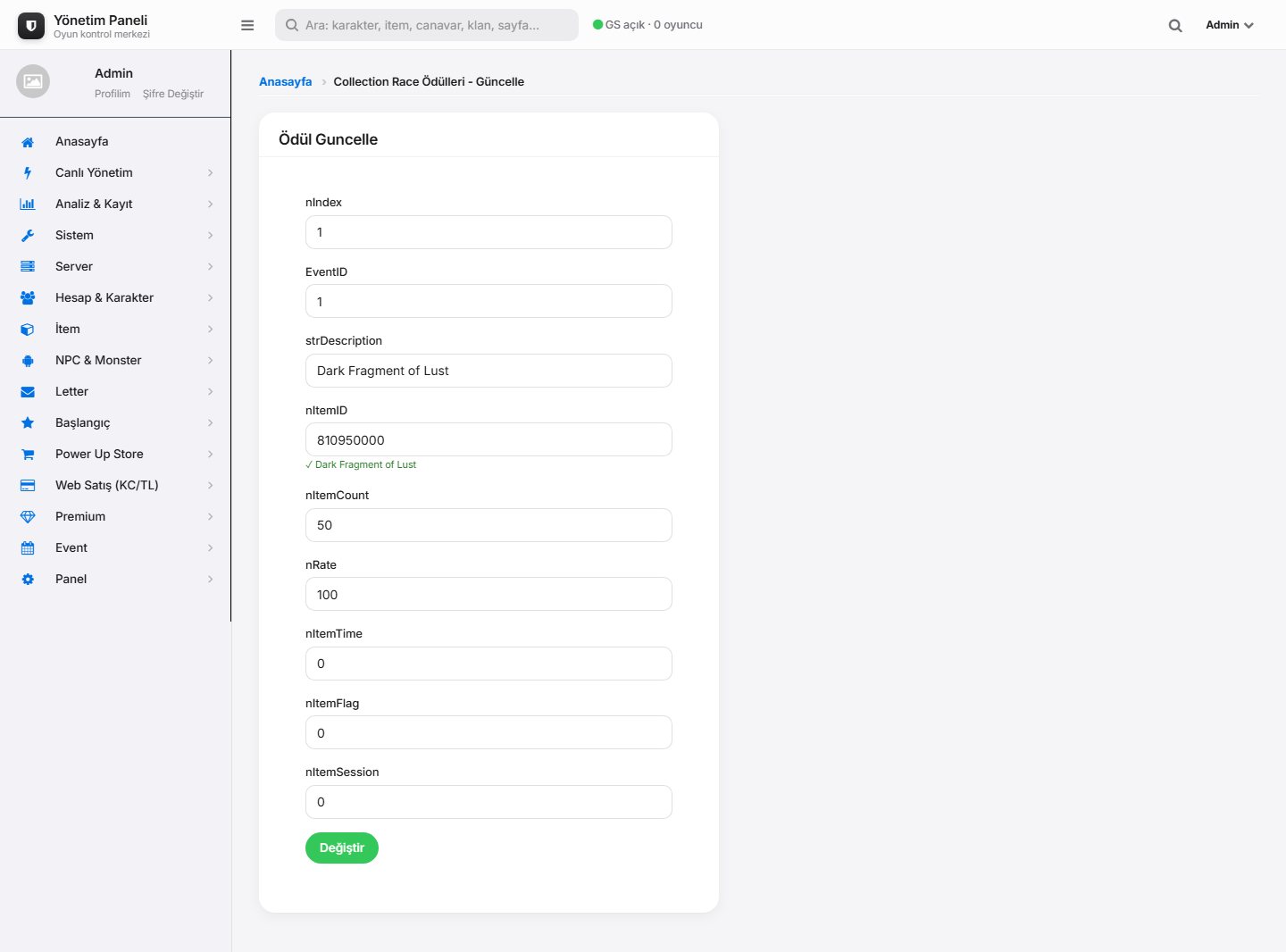Screen dimensions: 1286x952
Task: Click the NPC & Monster robot icon
Action: tap(28, 361)
